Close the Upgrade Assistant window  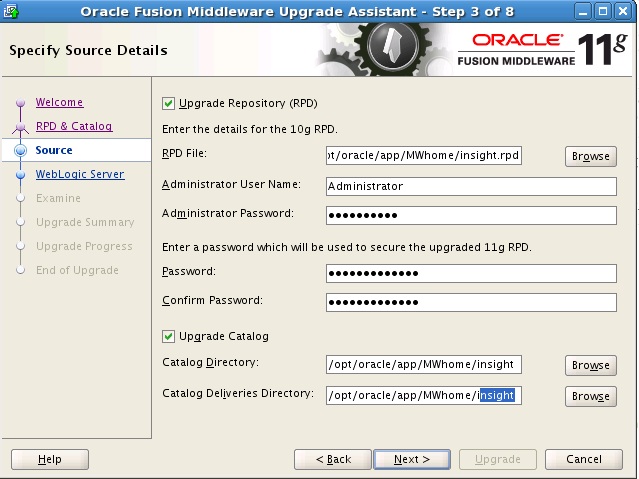tap(623, 11)
